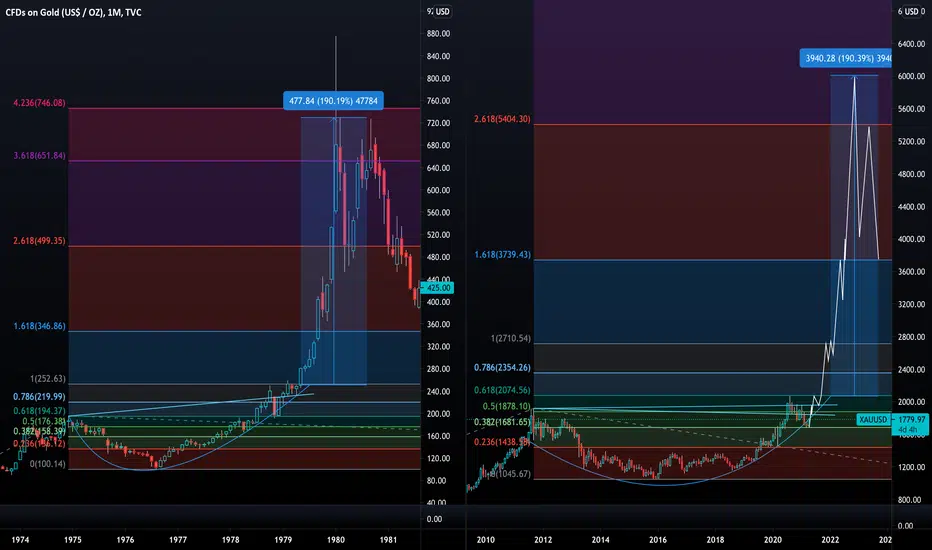Viewport: 932px width, 550px height.
Task: Click the 'CFDs on Gold (US$ / OZ), 1M, TVC' chart title
Action: point(73,12)
